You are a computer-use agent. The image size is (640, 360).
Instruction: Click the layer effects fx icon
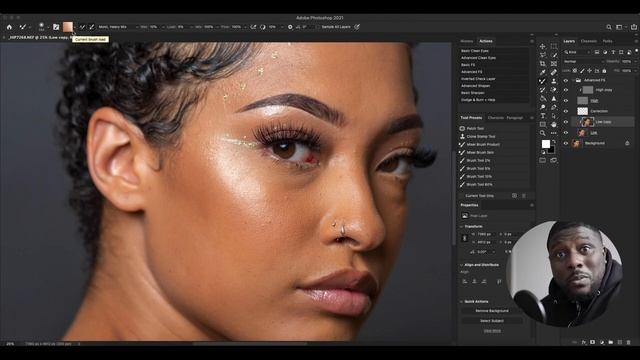tap(584, 342)
